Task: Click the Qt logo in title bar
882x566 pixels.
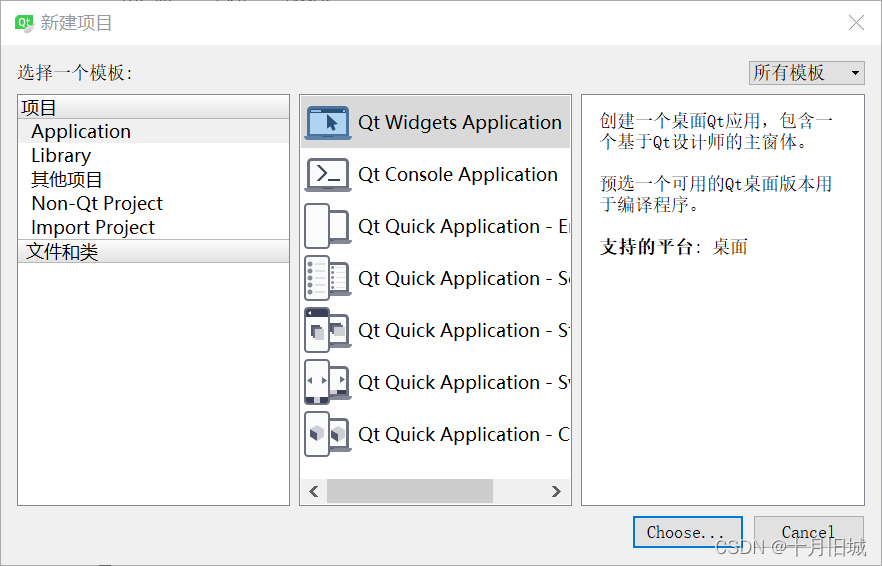Action: (x=25, y=23)
